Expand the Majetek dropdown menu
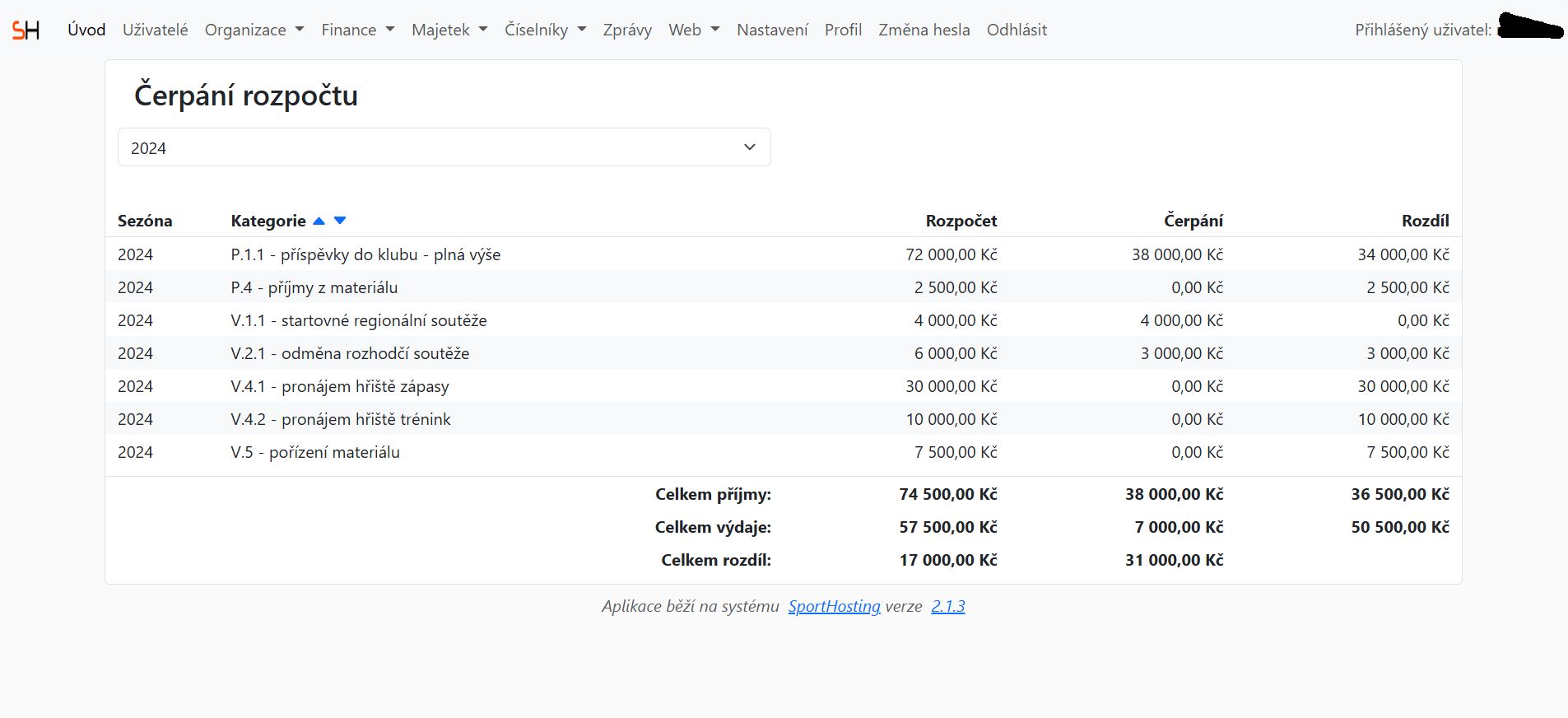The height and width of the screenshot is (718, 1568). point(449,30)
